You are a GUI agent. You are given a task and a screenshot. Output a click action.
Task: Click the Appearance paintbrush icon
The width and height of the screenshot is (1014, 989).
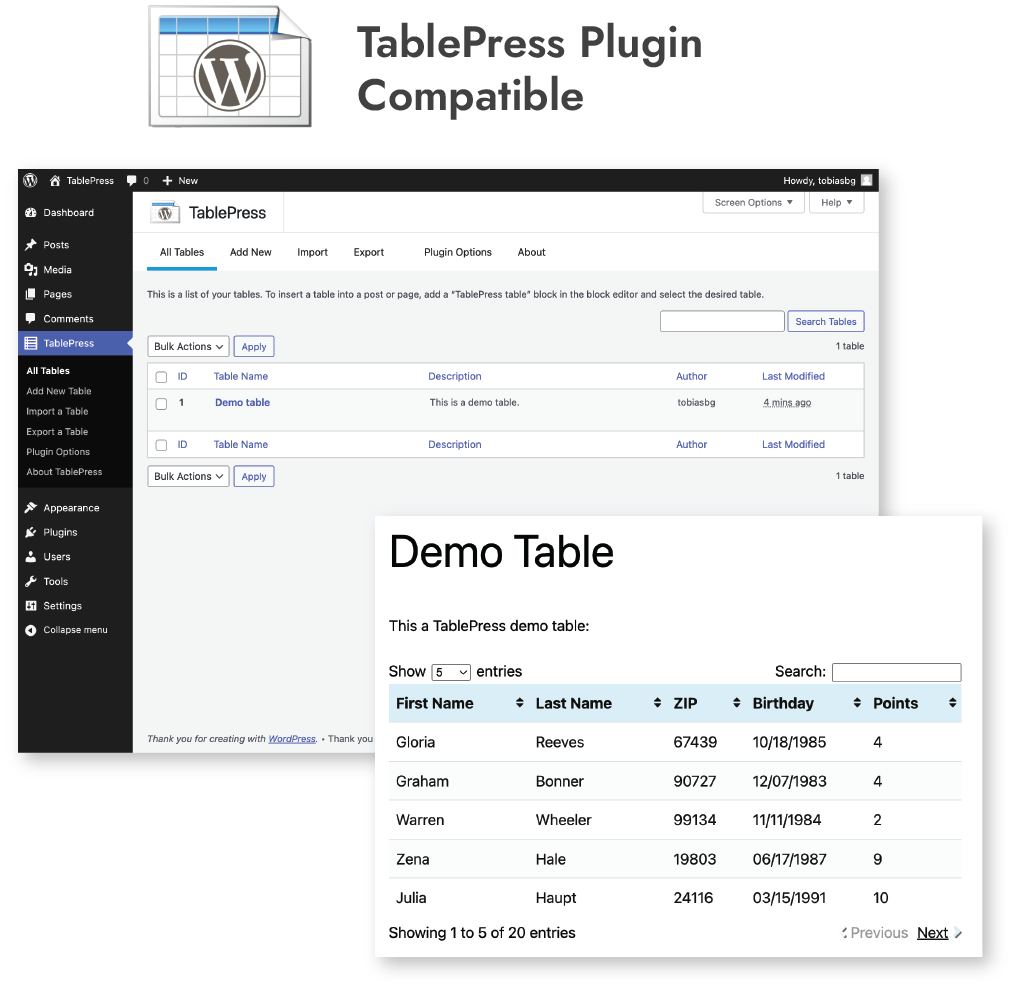tap(30, 508)
